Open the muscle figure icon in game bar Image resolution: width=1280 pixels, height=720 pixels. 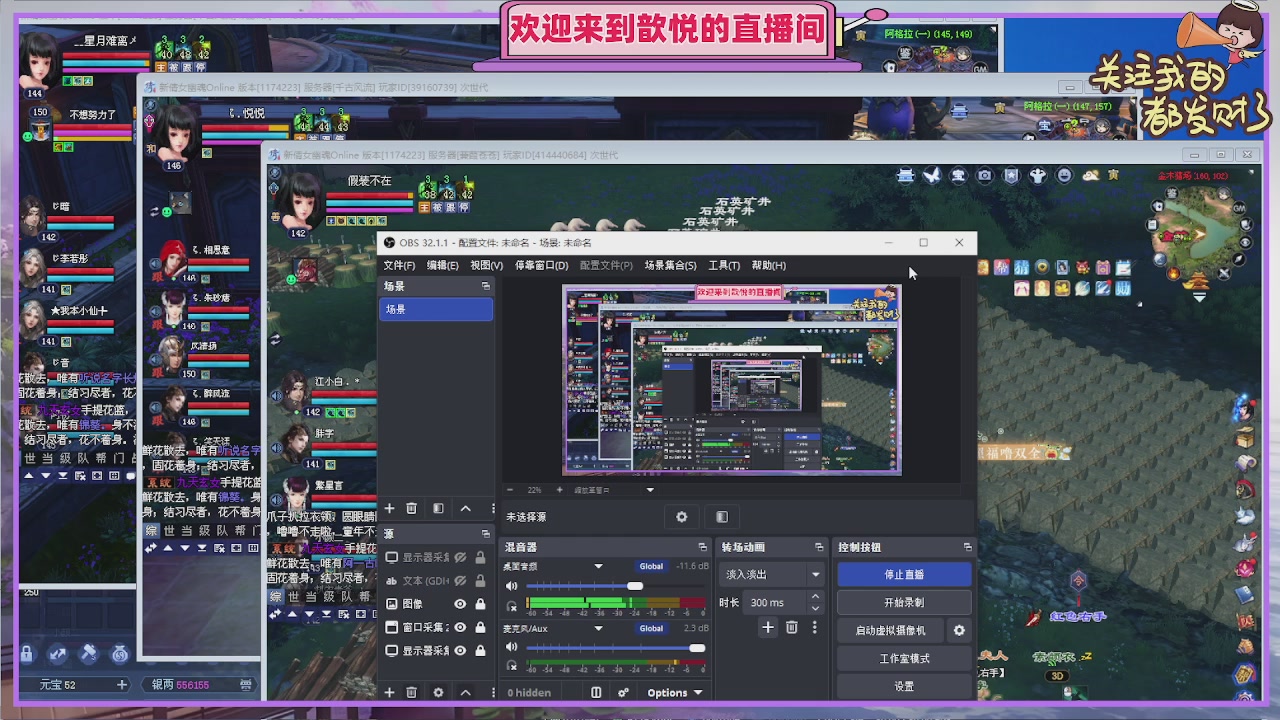(1038, 176)
